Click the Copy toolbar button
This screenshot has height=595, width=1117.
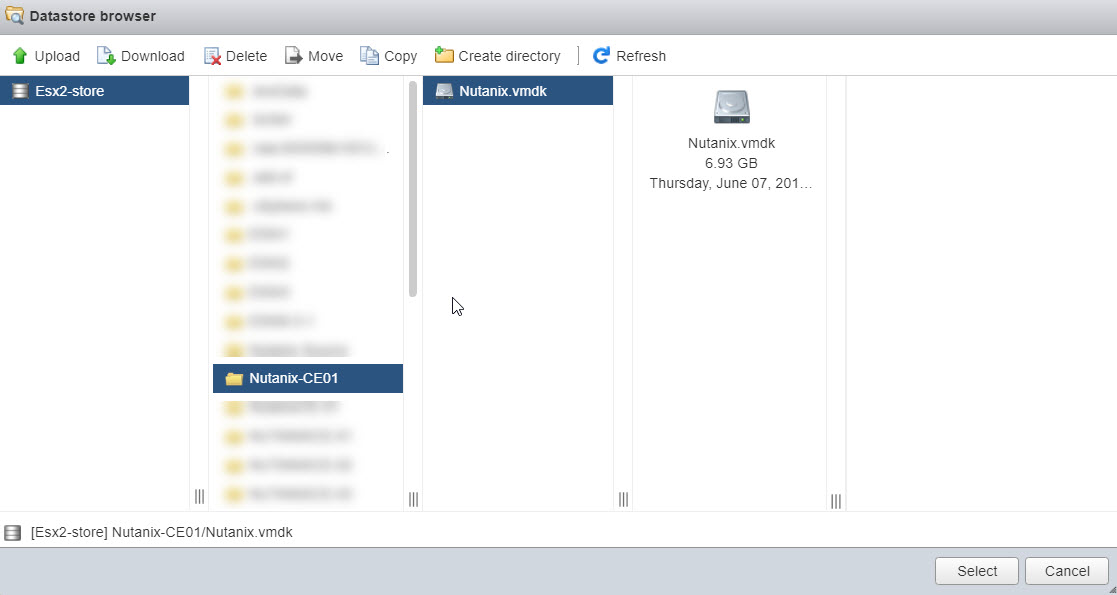(x=388, y=56)
